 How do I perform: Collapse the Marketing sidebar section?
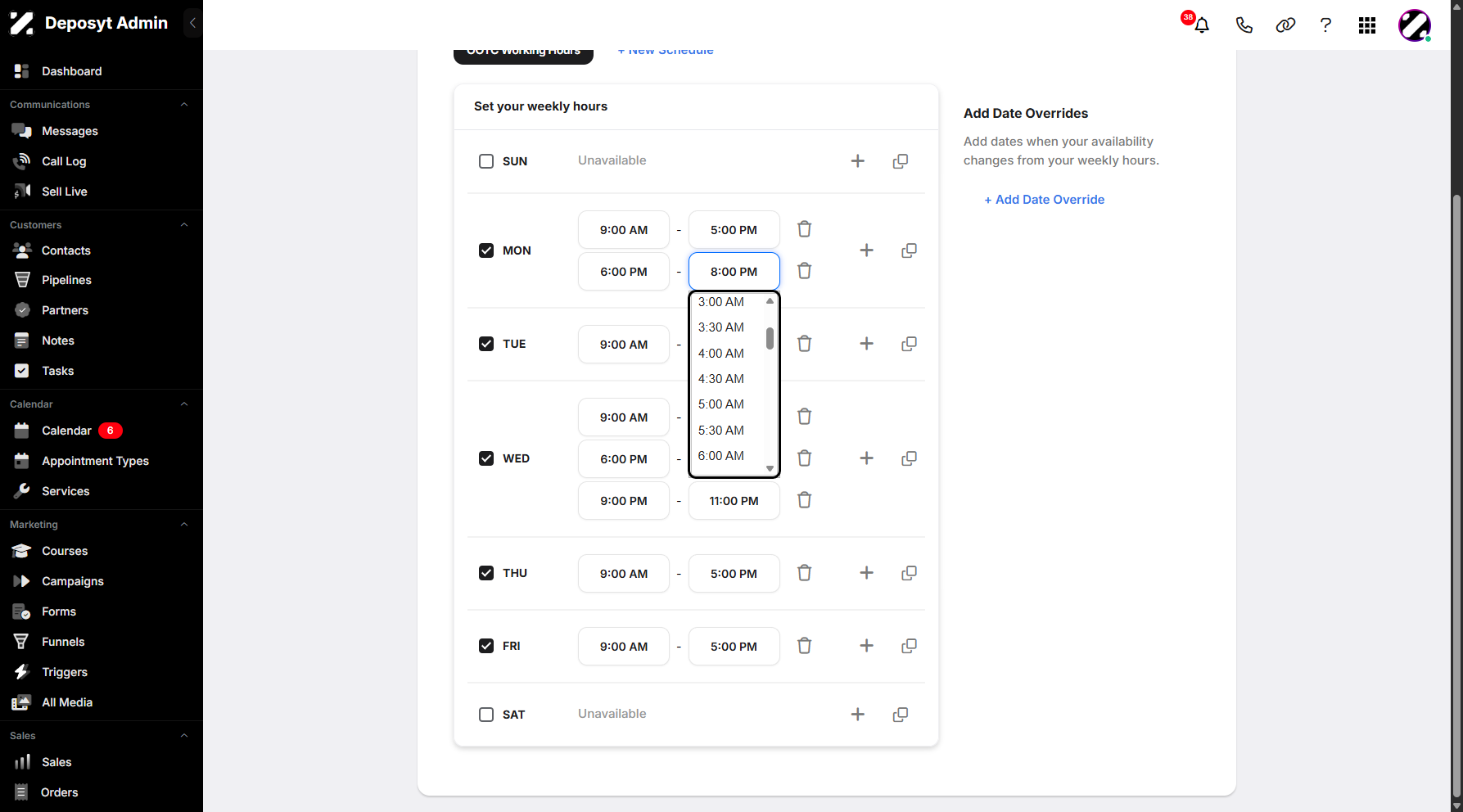184,525
